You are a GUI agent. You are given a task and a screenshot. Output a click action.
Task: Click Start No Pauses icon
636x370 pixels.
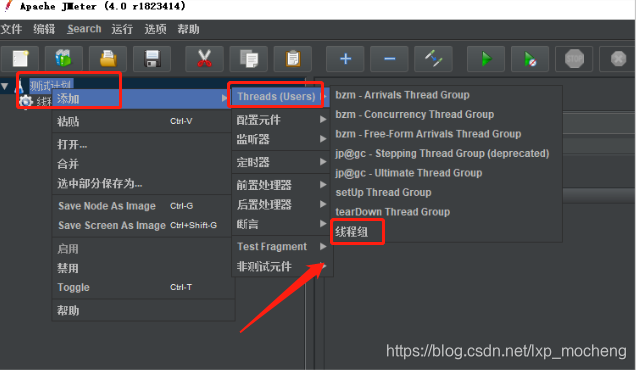click(530, 59)
